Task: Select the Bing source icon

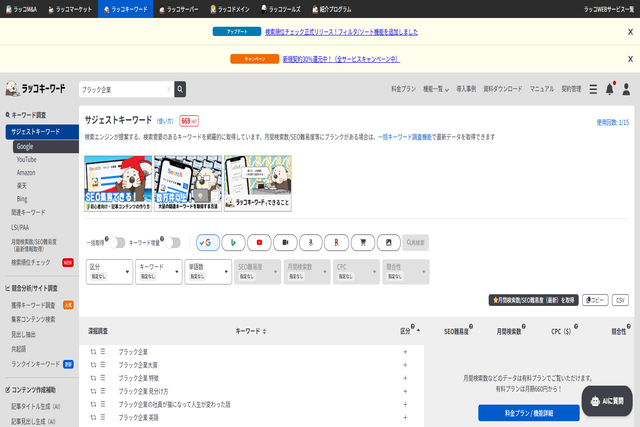Action: [x=234, y=242]
